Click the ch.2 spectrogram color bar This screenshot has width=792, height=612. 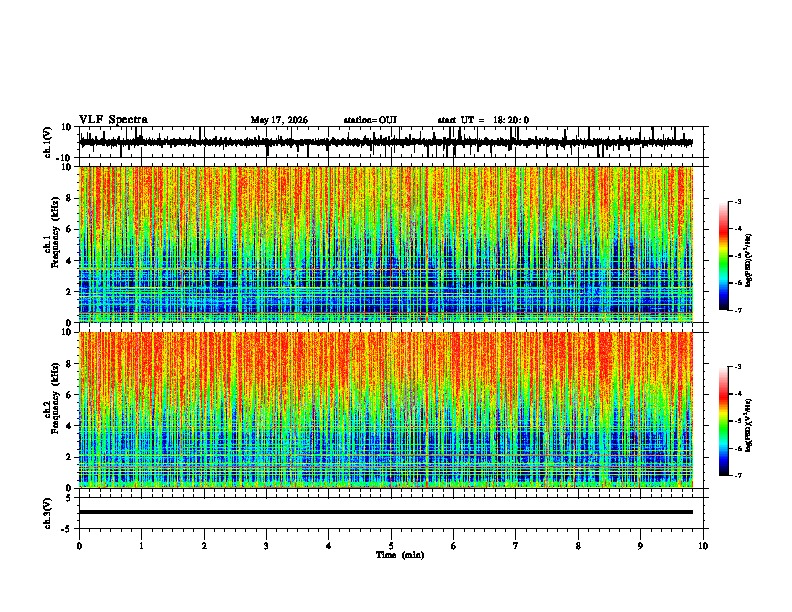click(x=724, y=421)
